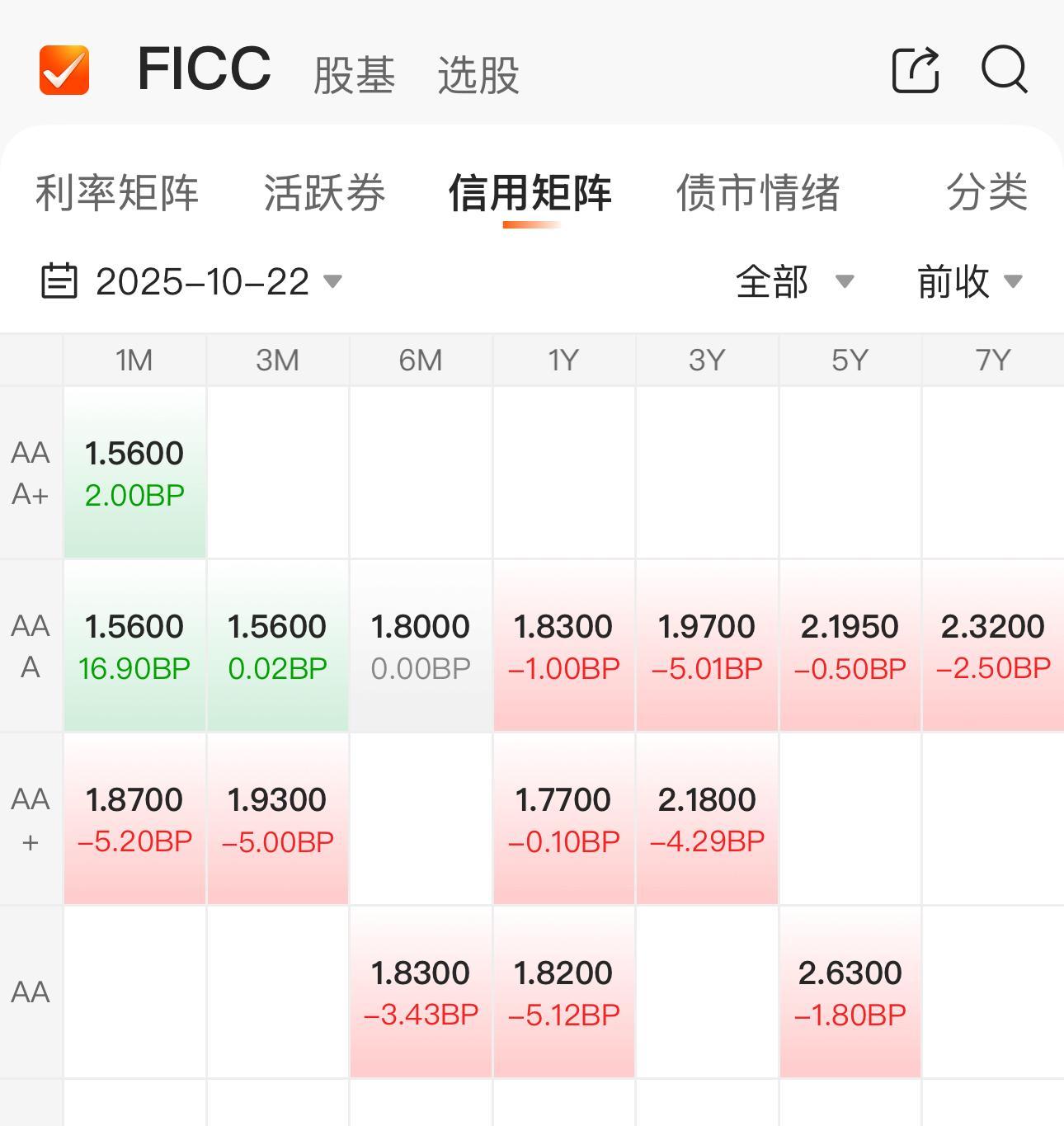This screenshot has height=1126, width=1064.
Task: Select the AA 5Y cell showing 2.6300
Action: tap(849, 992)
